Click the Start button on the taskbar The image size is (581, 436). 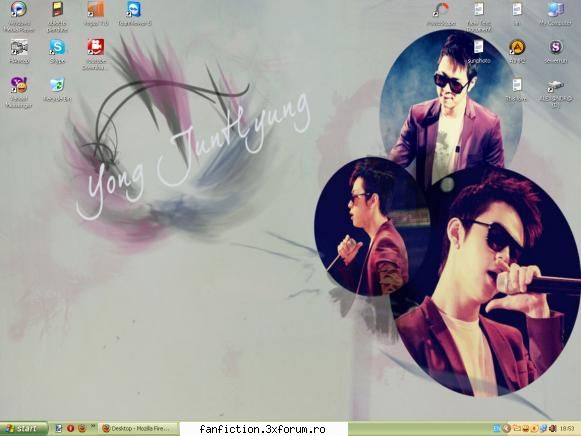click(23, 429)
